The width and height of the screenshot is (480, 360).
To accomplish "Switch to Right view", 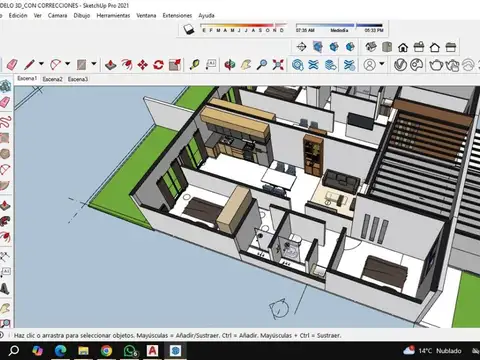I will point(419,47).
